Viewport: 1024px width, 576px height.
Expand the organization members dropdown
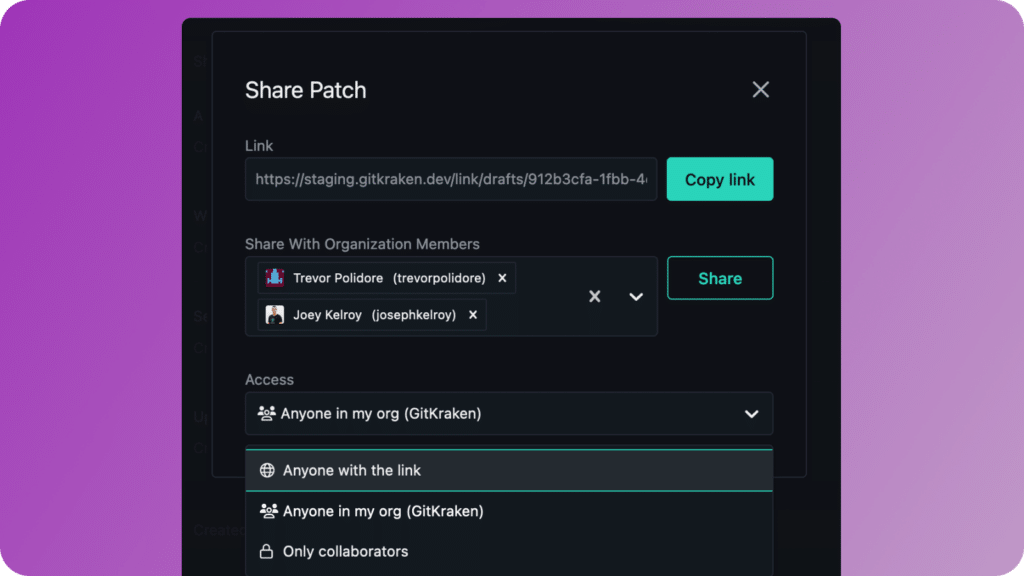click(636, 296)
